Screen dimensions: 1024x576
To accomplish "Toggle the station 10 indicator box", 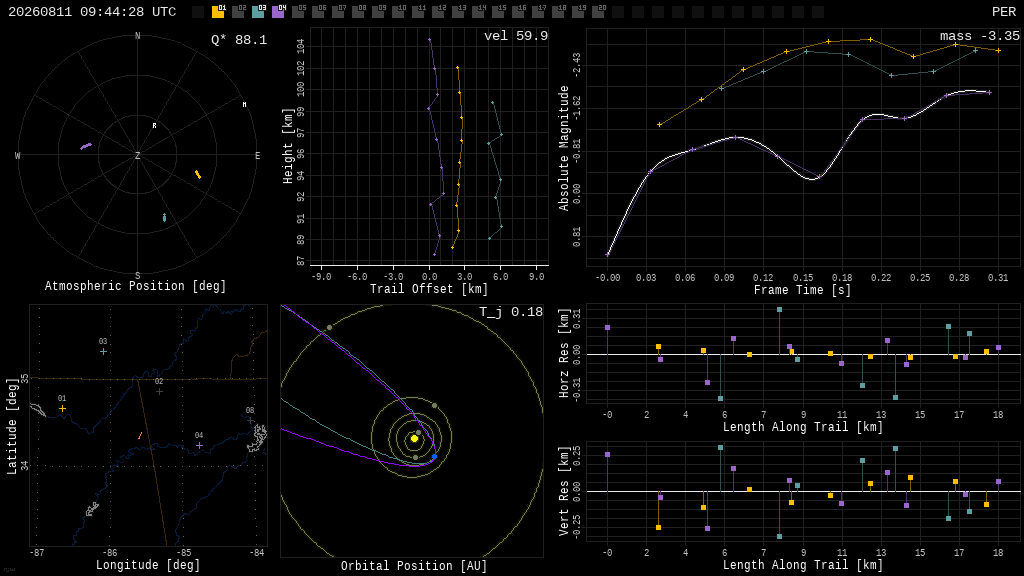I will 398,12.
